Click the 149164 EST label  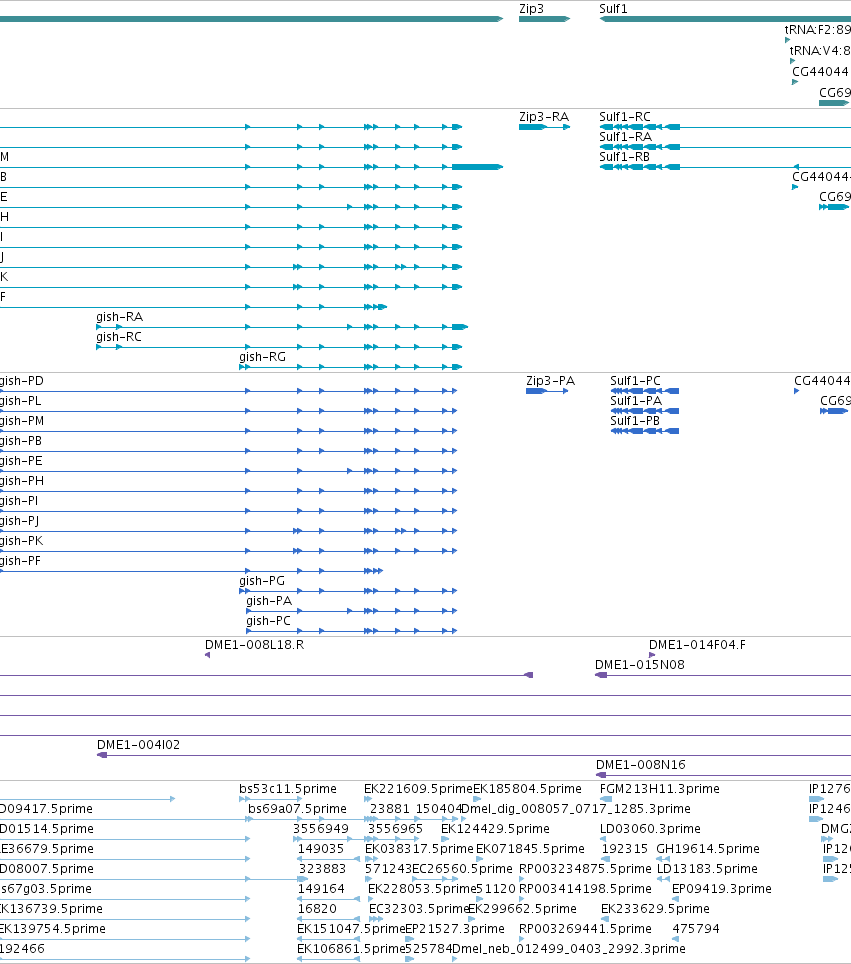(x=321, y=888)
